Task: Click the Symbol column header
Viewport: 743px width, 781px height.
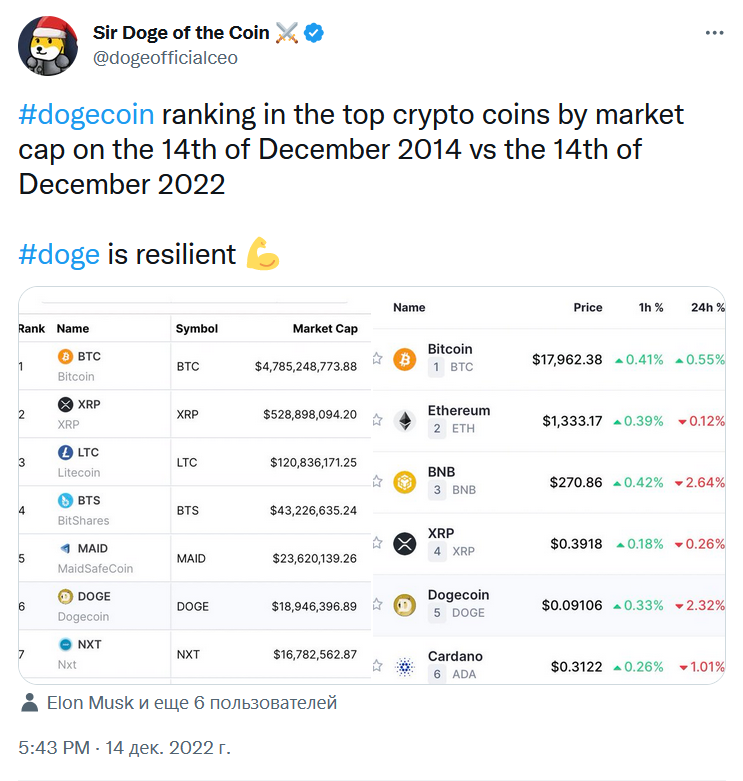Action: click(x=197, y=329)
